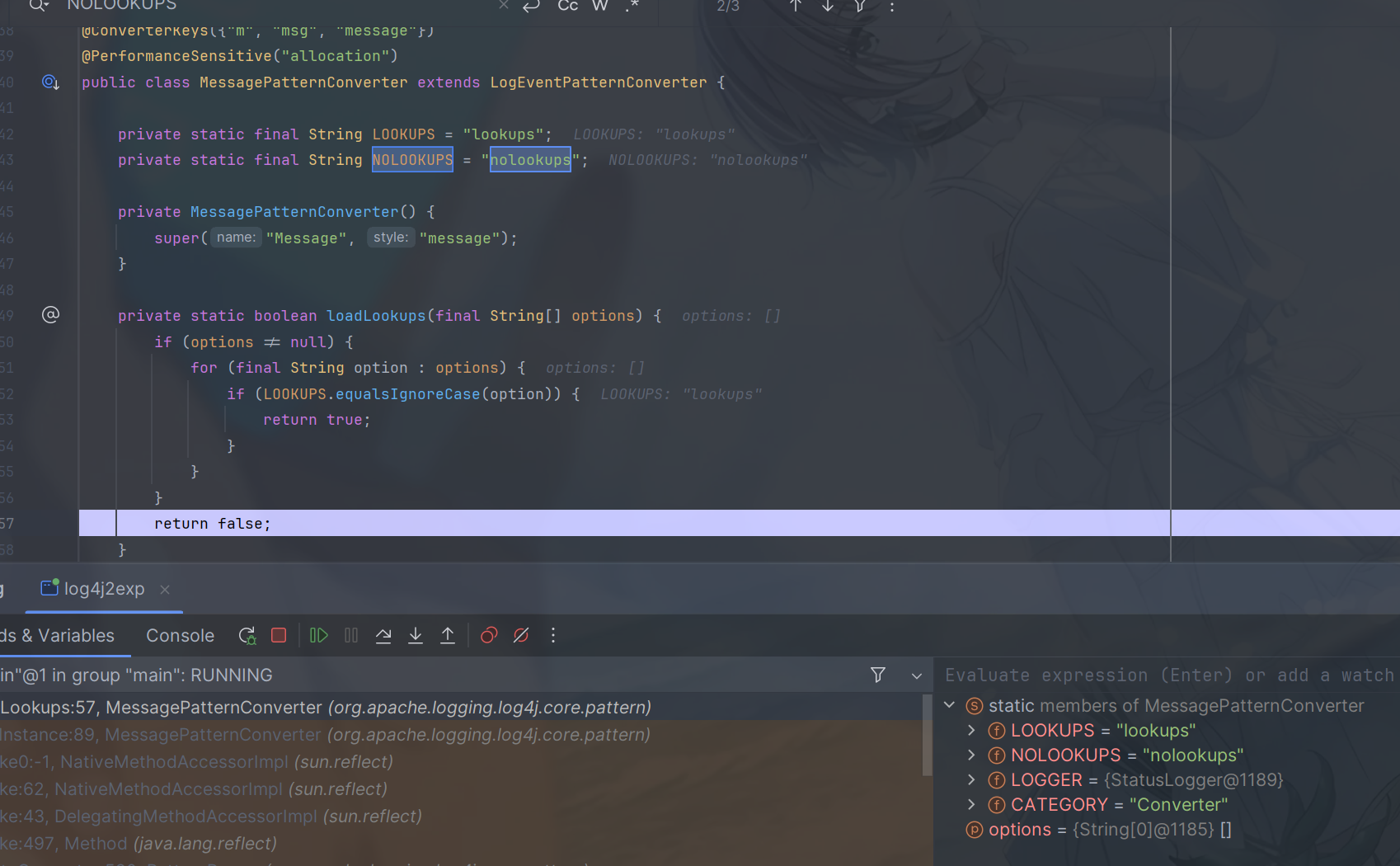Click the LOOKUPS field variable icon
The image size is (1400, 866).
tap(997, 730)
